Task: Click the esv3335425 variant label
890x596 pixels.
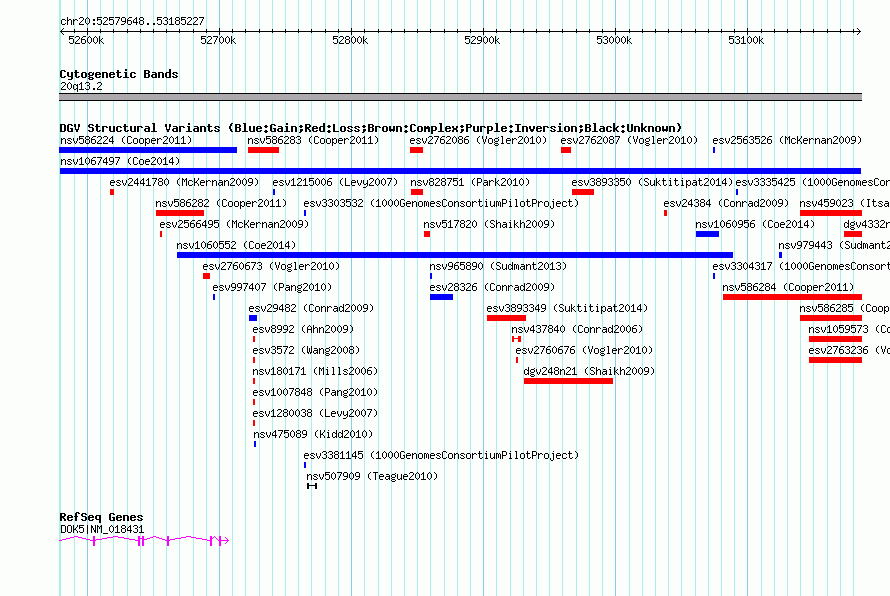Action: tap(812, 182)
